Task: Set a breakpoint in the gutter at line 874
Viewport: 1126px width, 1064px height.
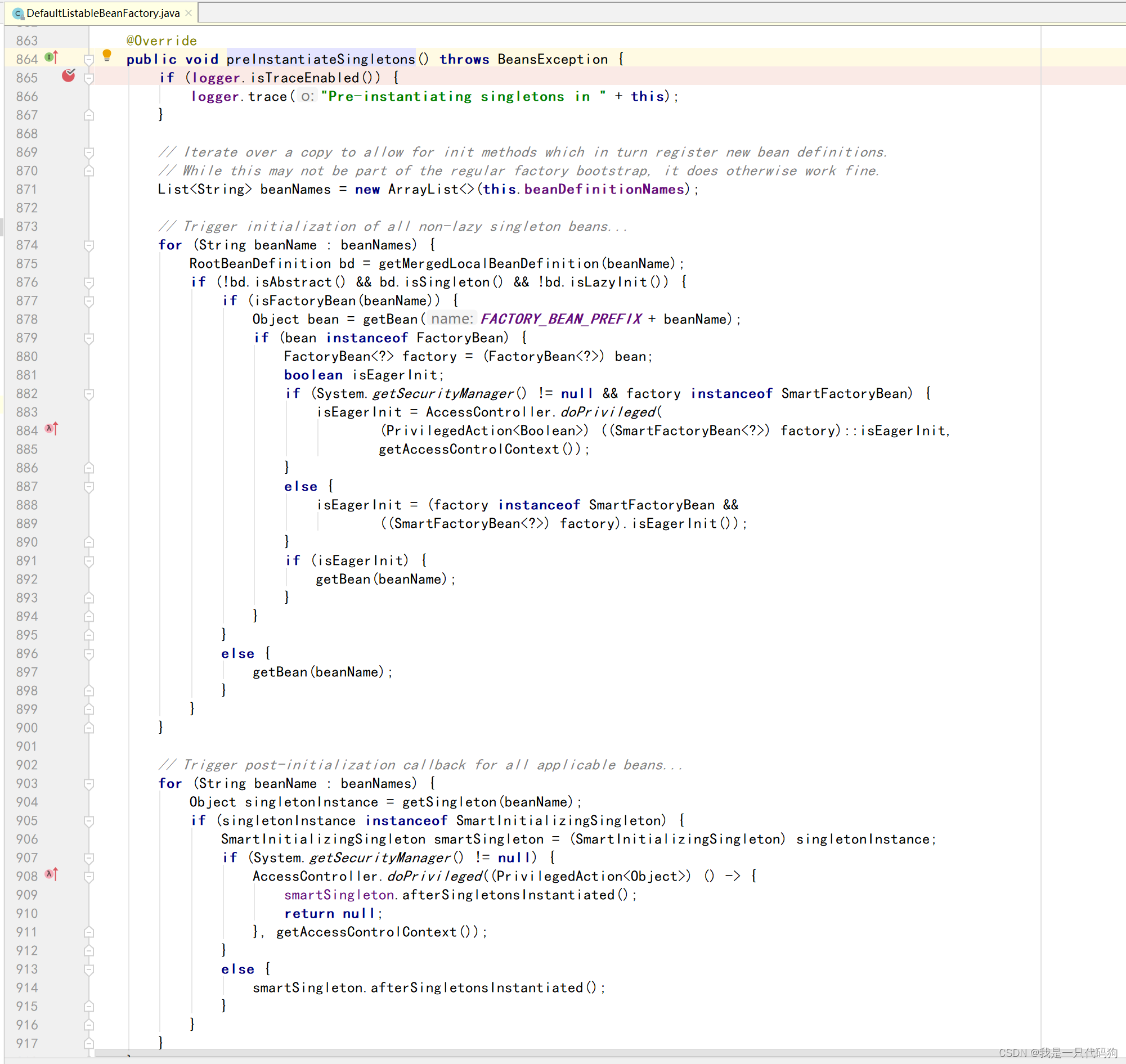Action: tap(69, 245)
